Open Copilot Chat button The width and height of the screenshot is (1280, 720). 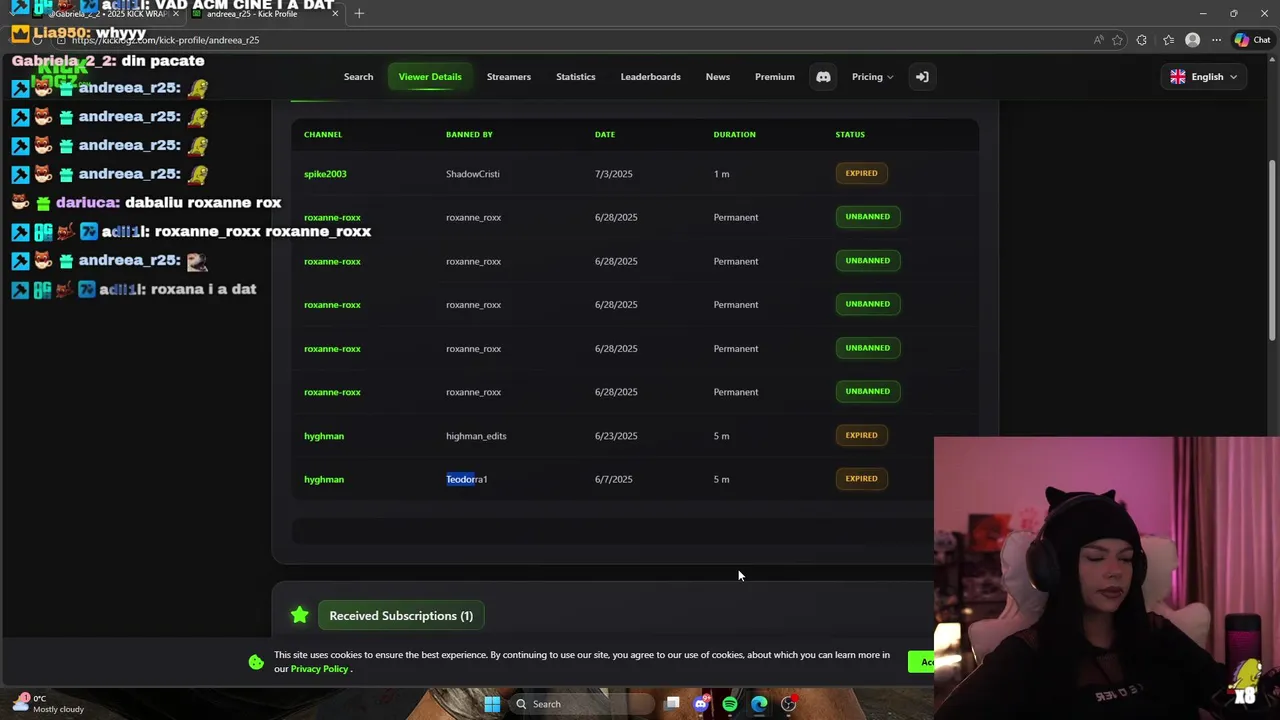1252,40
